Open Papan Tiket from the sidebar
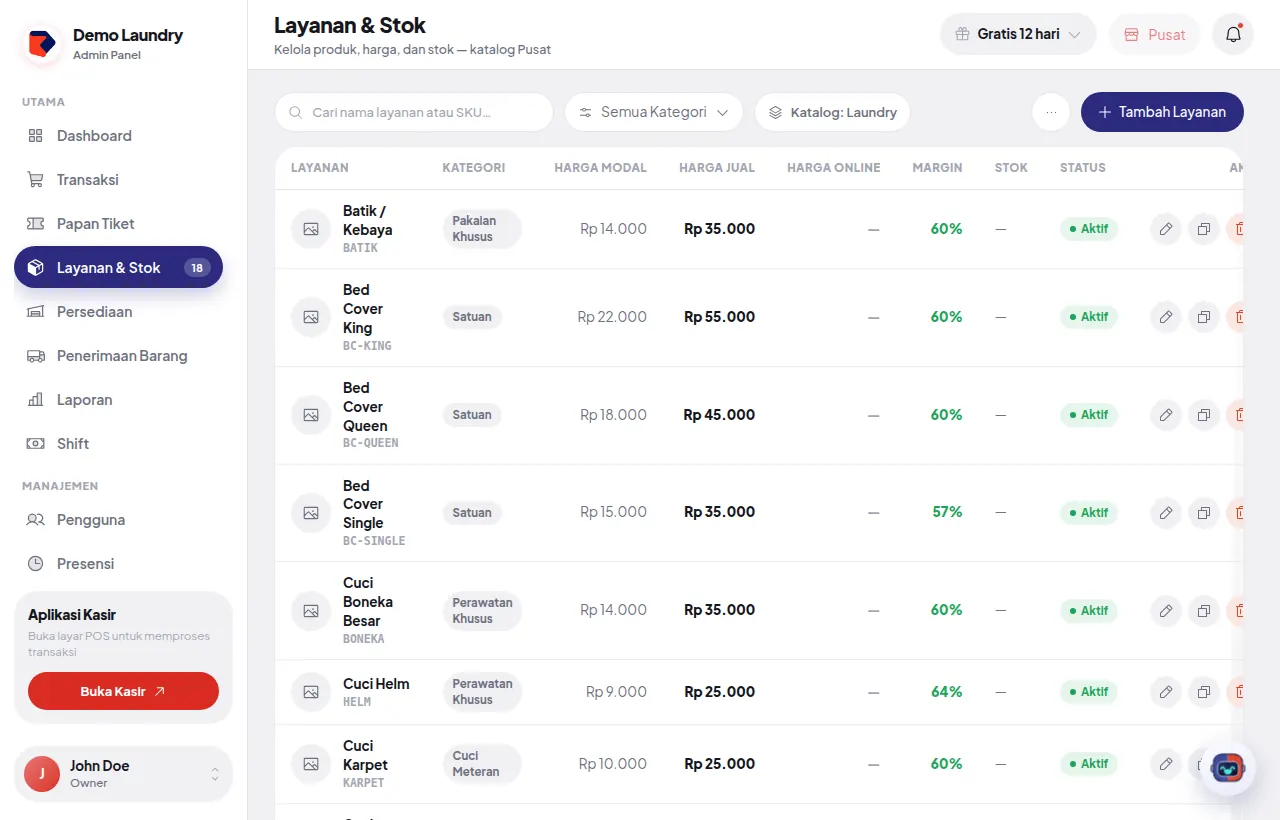 pos(118,224)
